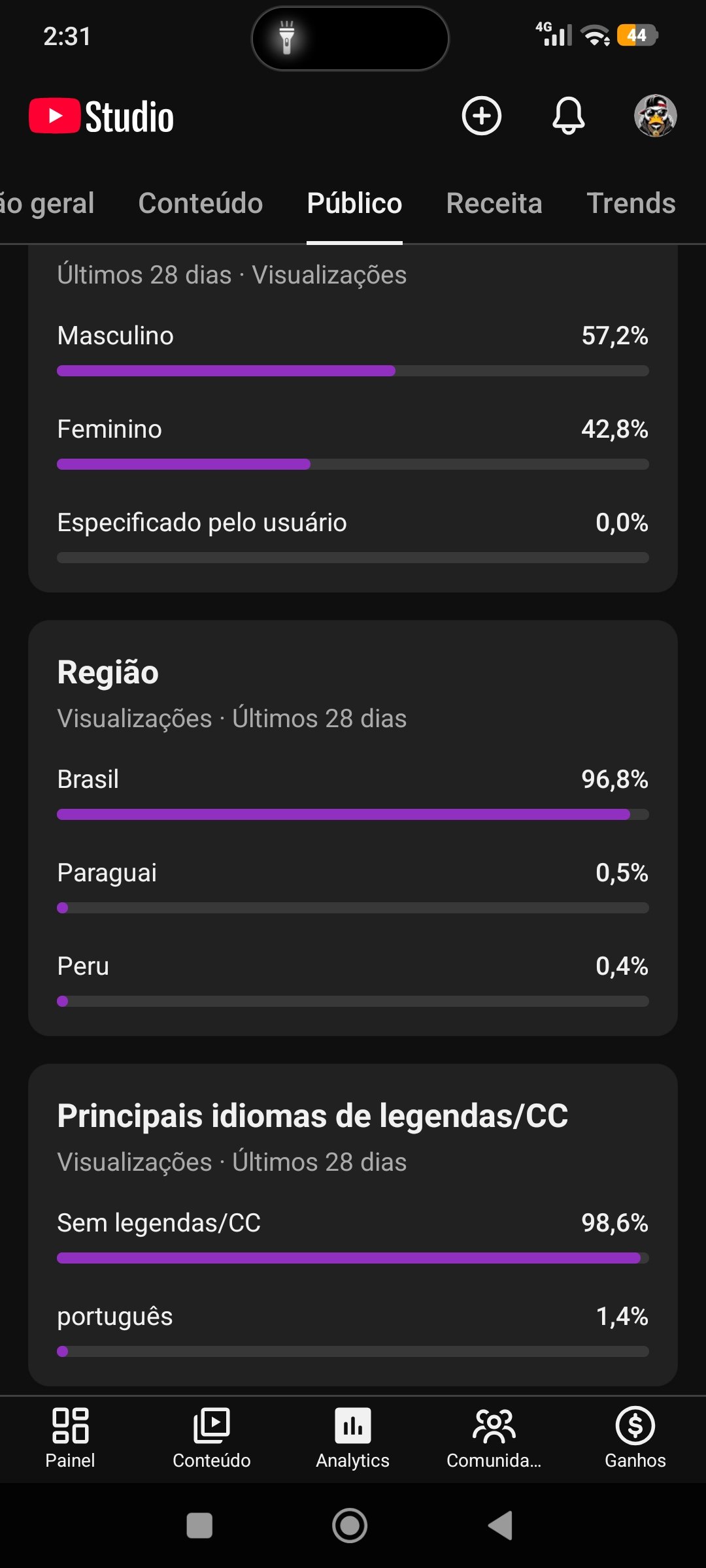This screenshot has width=706, height=1568.
Task: Tap the Android home button
Action: (350, 1526)
